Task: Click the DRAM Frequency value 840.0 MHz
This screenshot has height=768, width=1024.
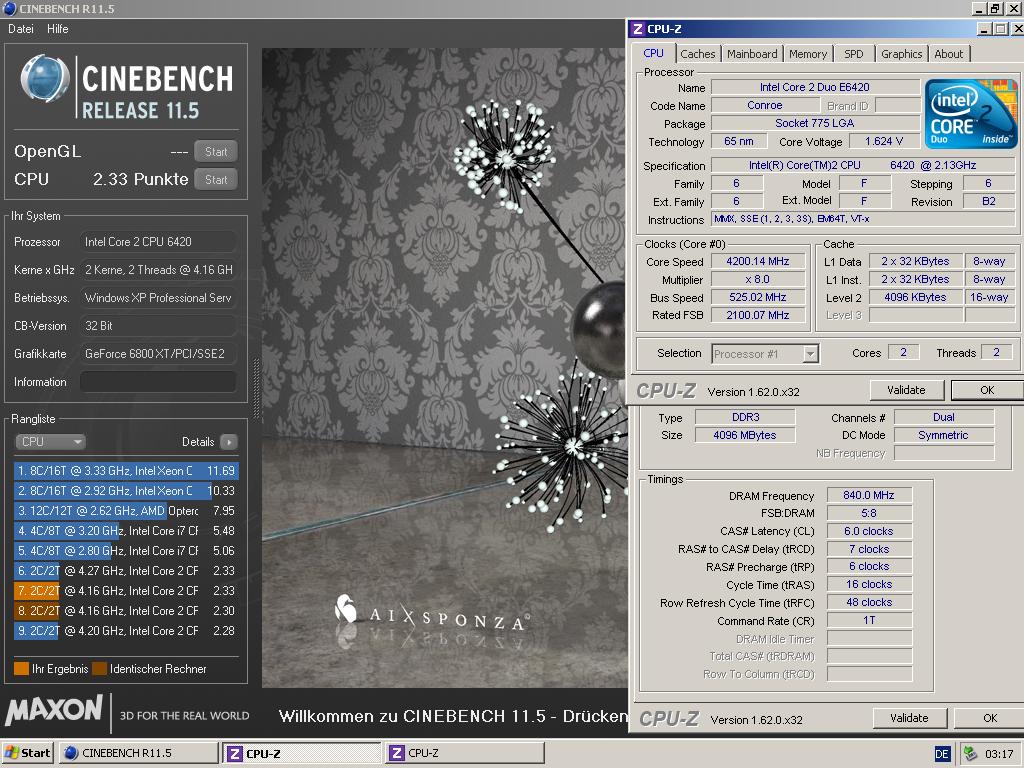Action: coord(869,495)
